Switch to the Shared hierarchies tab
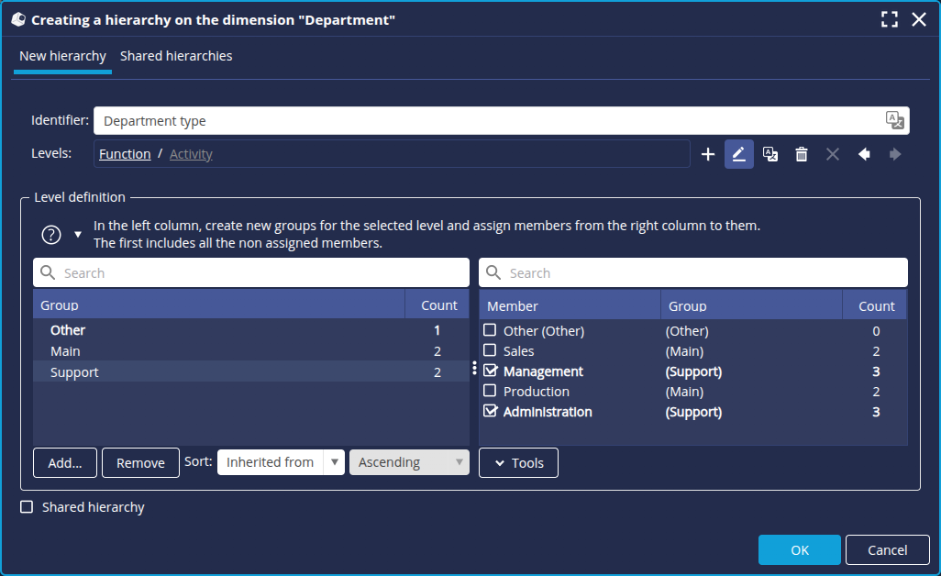 click(176, 56)
